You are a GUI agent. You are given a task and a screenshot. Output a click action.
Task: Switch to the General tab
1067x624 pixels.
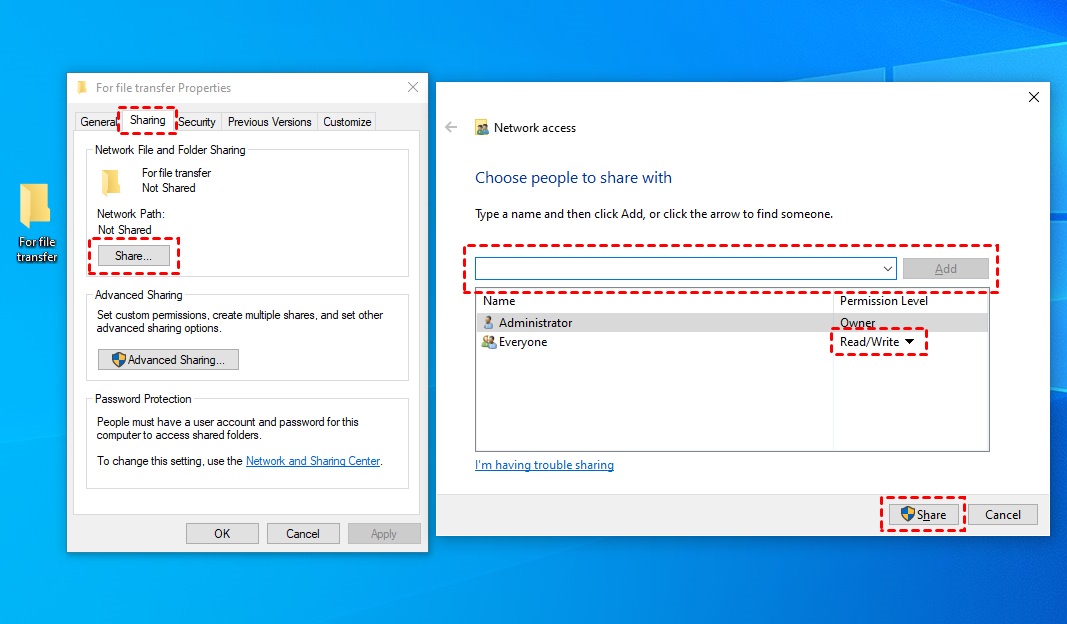[x=98, y=121]
